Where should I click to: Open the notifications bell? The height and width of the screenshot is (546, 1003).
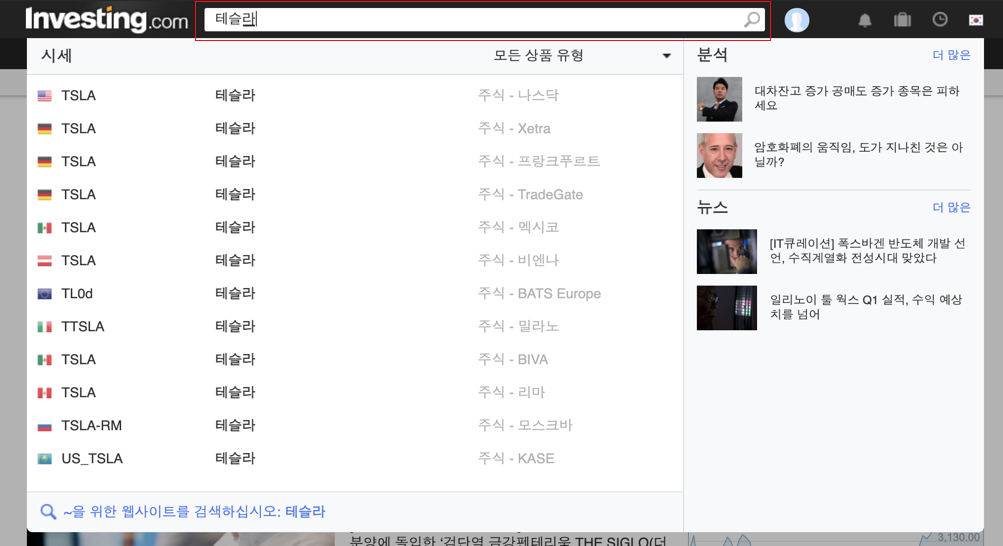(x=865, y=20)
